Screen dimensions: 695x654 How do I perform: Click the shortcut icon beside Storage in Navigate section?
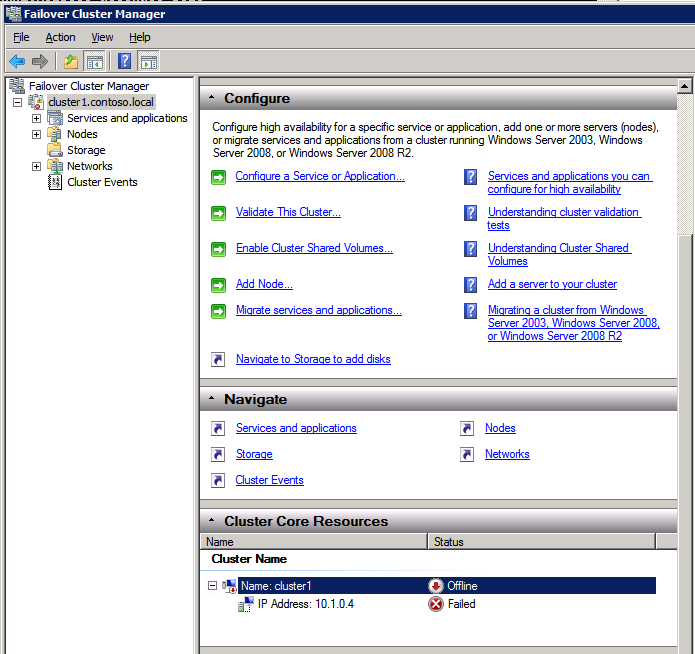tap(218, 454)
